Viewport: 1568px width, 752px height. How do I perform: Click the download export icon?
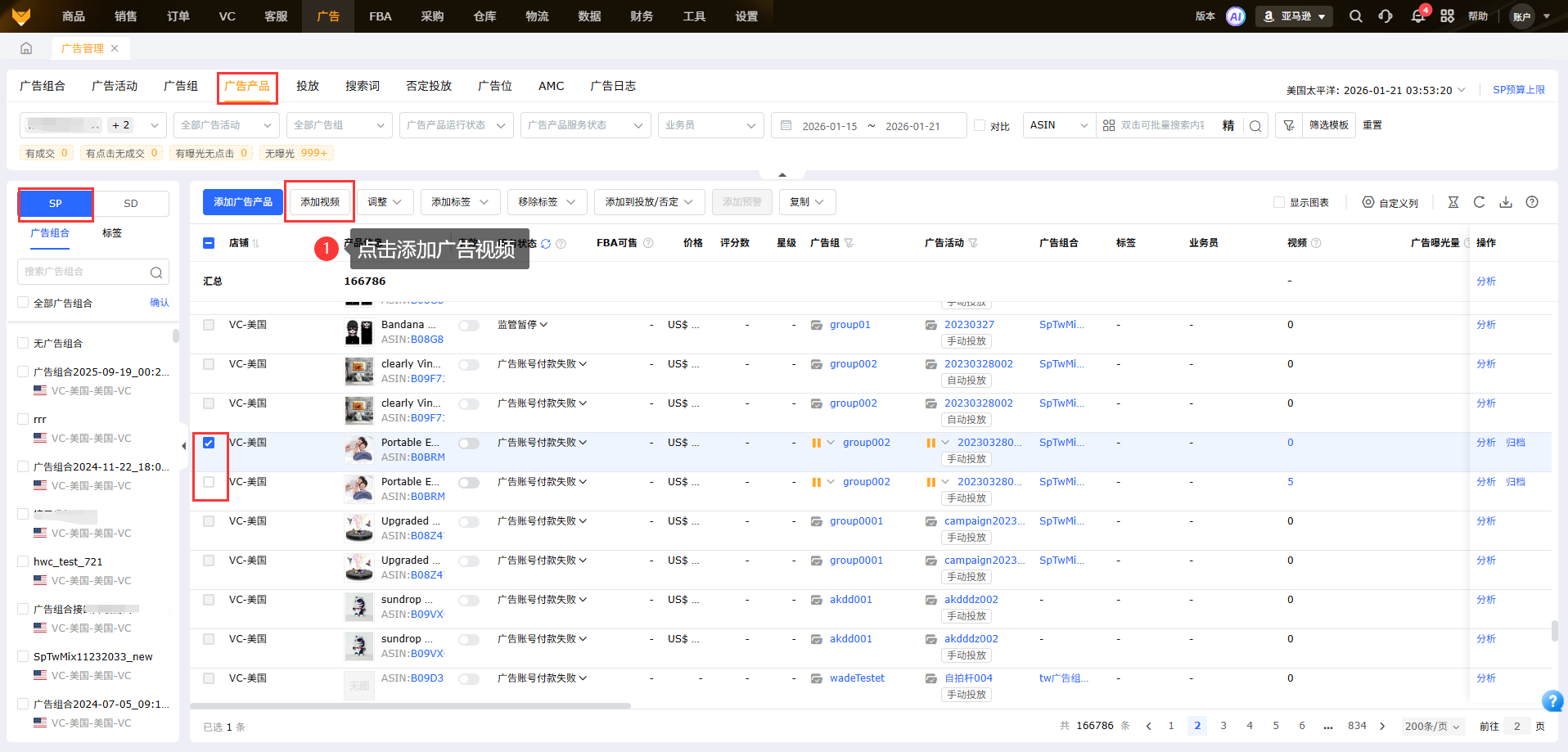[1506, 202]
